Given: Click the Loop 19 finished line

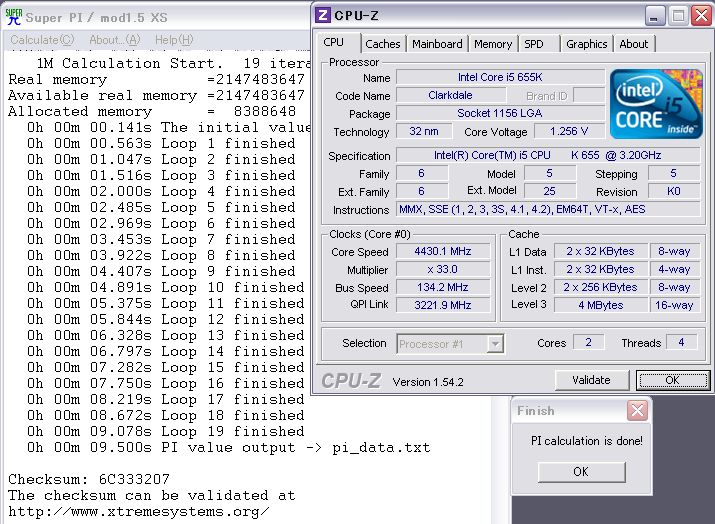Looking at the screenshot, I should [166, 431].
